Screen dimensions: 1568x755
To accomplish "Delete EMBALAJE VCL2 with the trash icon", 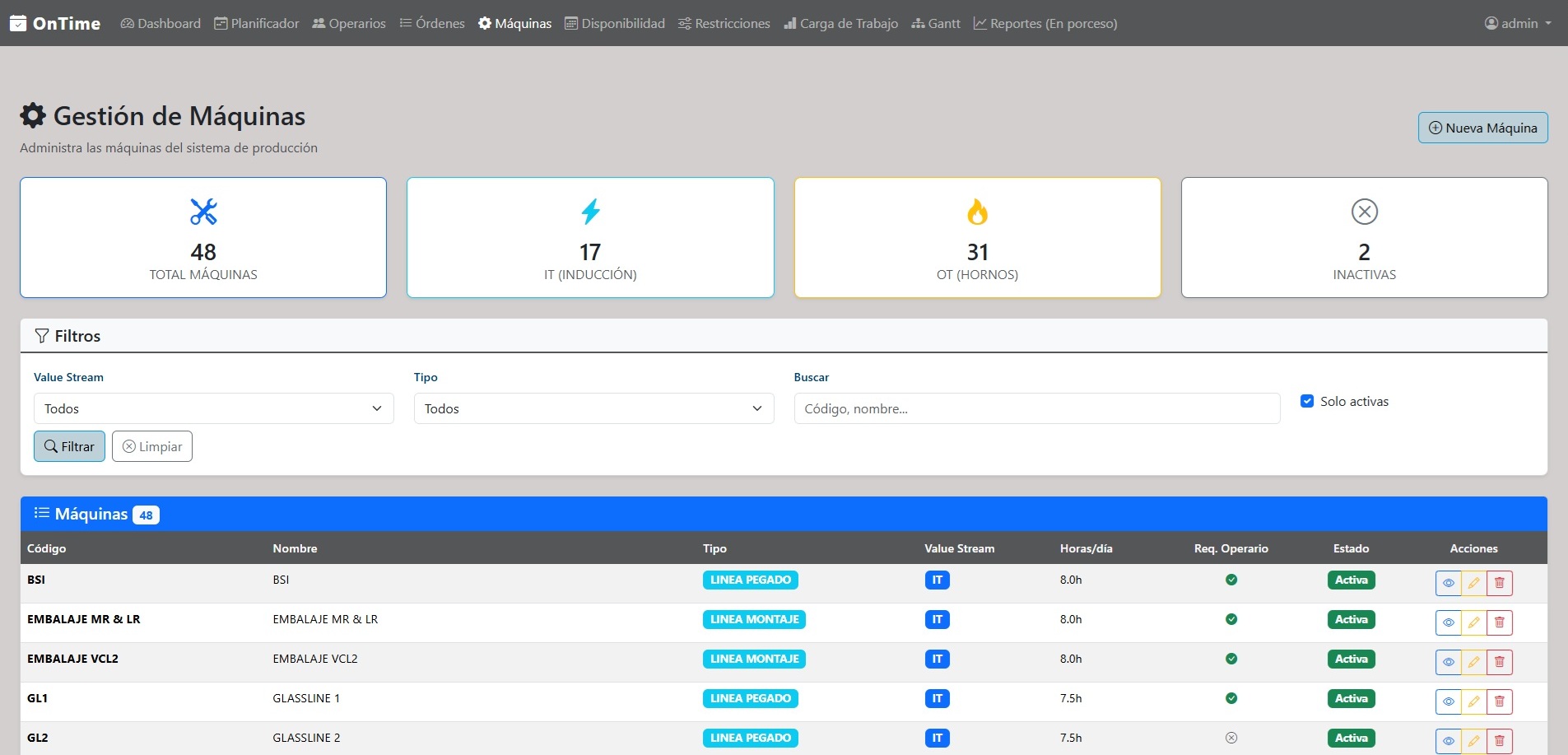I will pyautogui.click(x=1501, y=661).
